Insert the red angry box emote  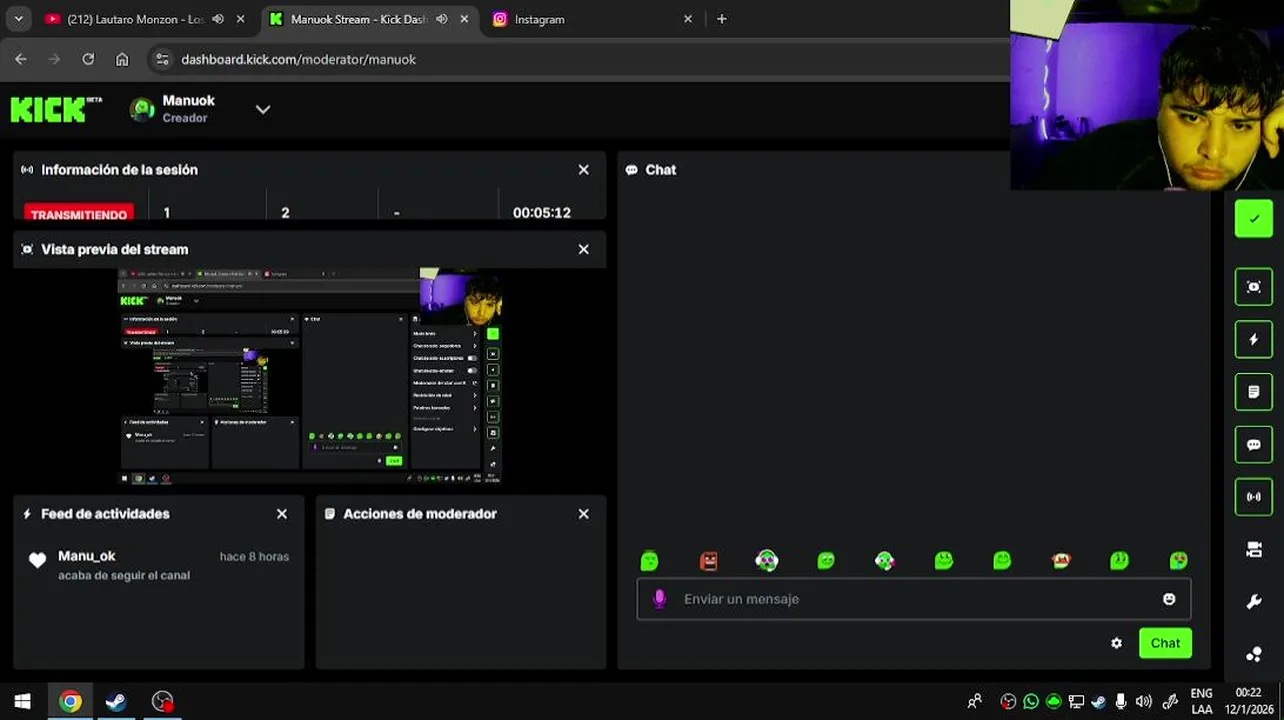(708, 561)
